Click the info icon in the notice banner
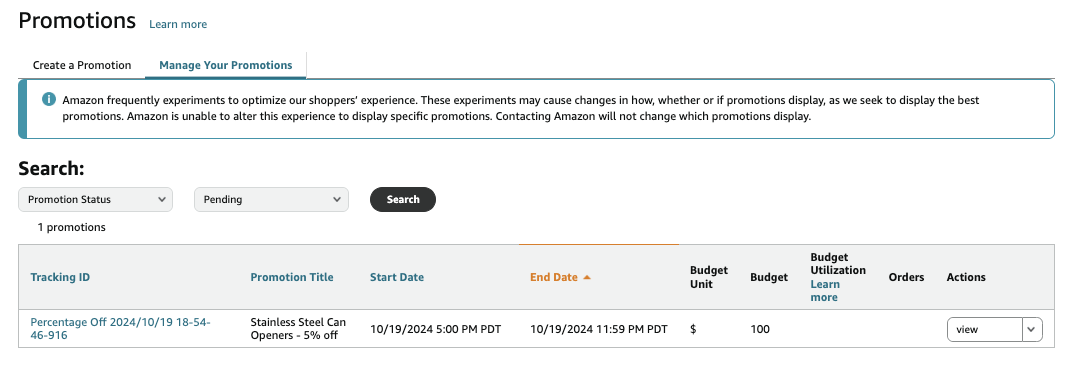Viewport: 1070px width, 381px height. (49, 100)
